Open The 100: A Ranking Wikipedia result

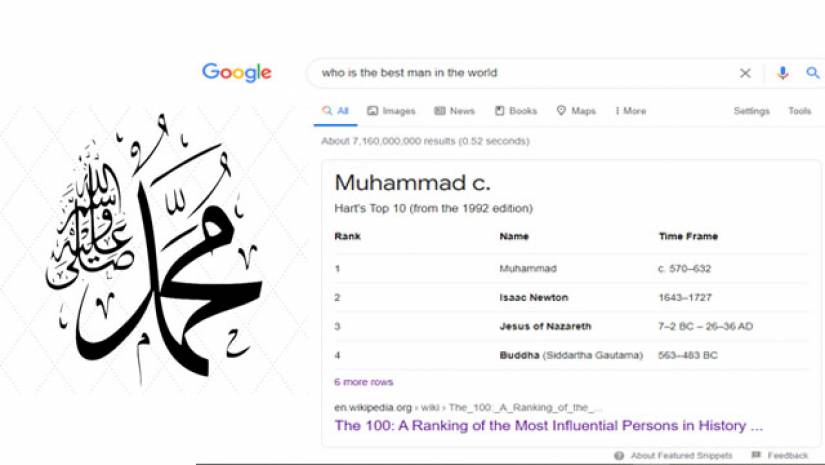[x=548, y=425]
